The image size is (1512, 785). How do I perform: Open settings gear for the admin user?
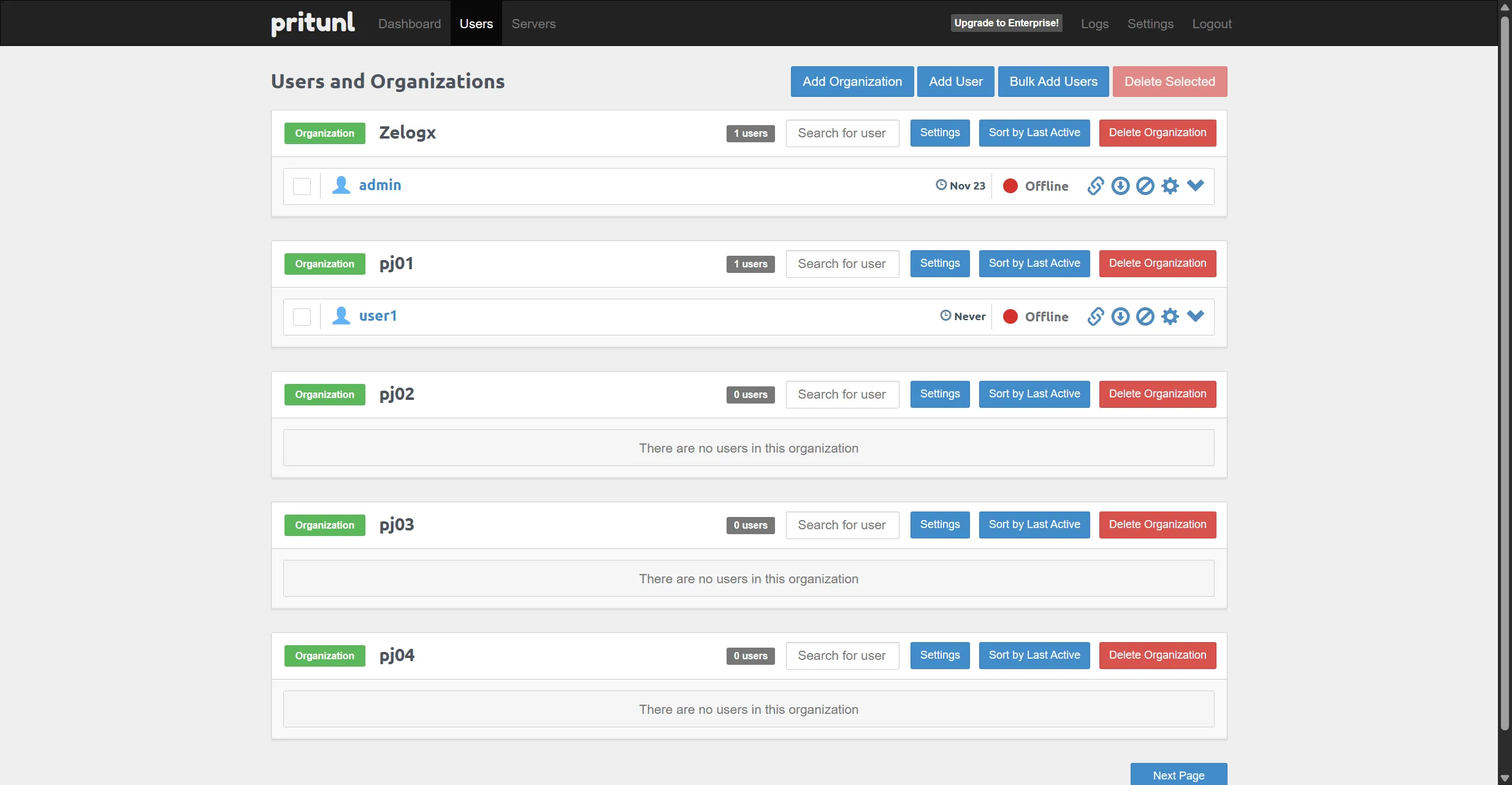coord(1170,186)
